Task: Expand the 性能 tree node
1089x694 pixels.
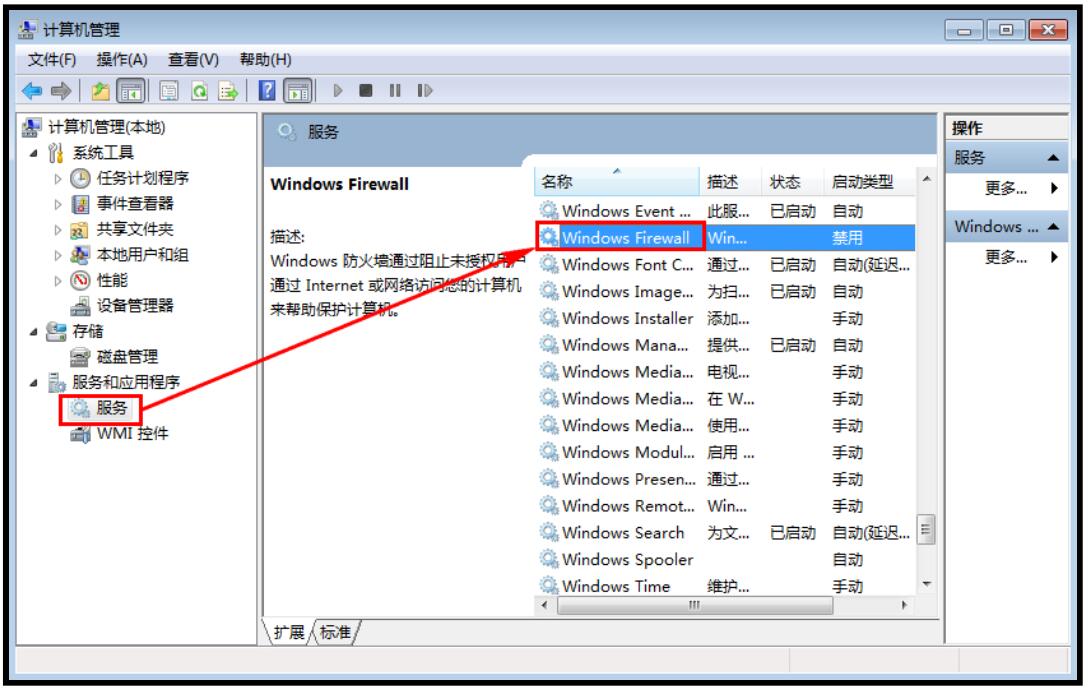Action: 58,281
